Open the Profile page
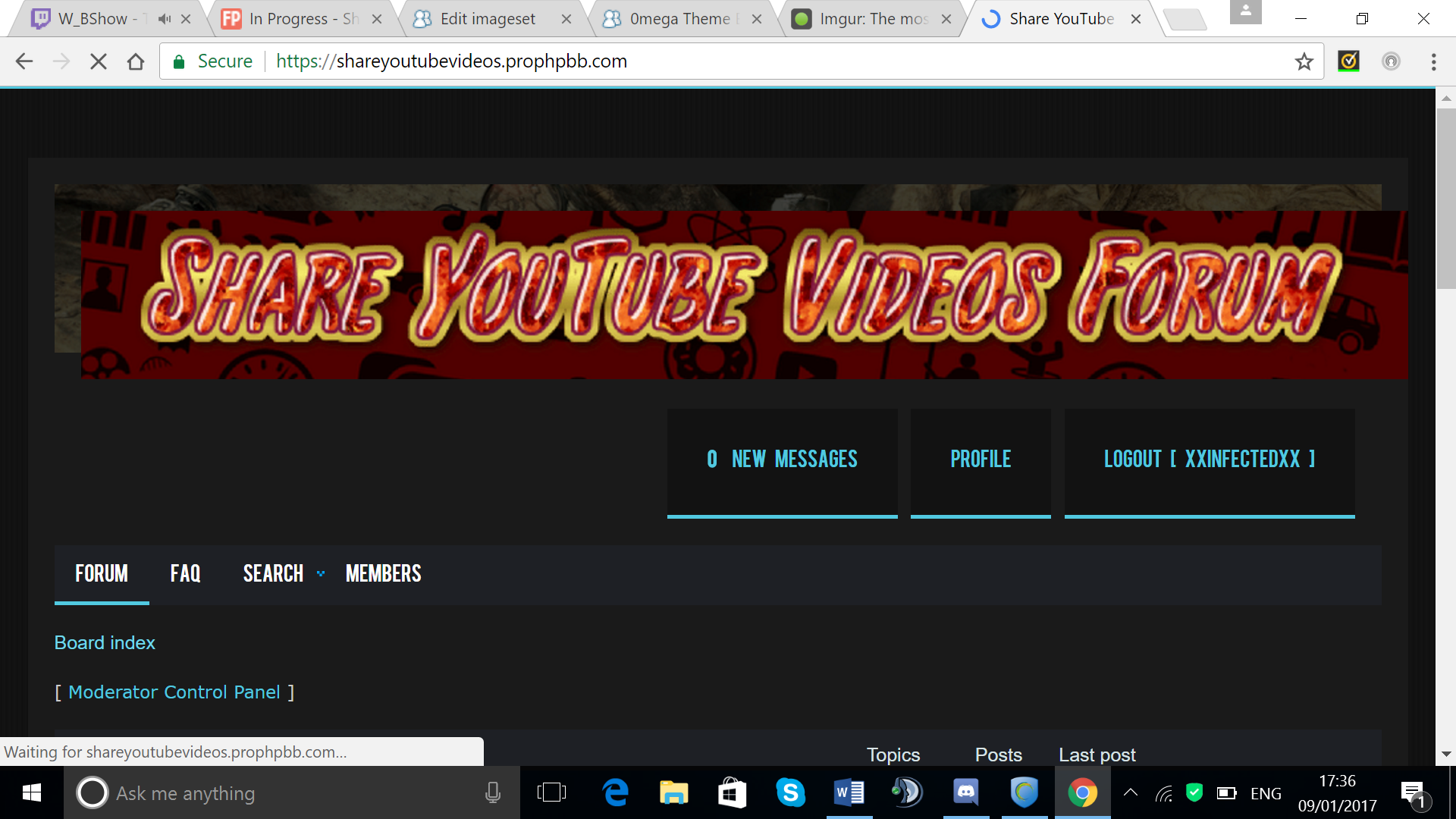Image resolution: width=1456 pixels, height=819 pixels. 981,463
